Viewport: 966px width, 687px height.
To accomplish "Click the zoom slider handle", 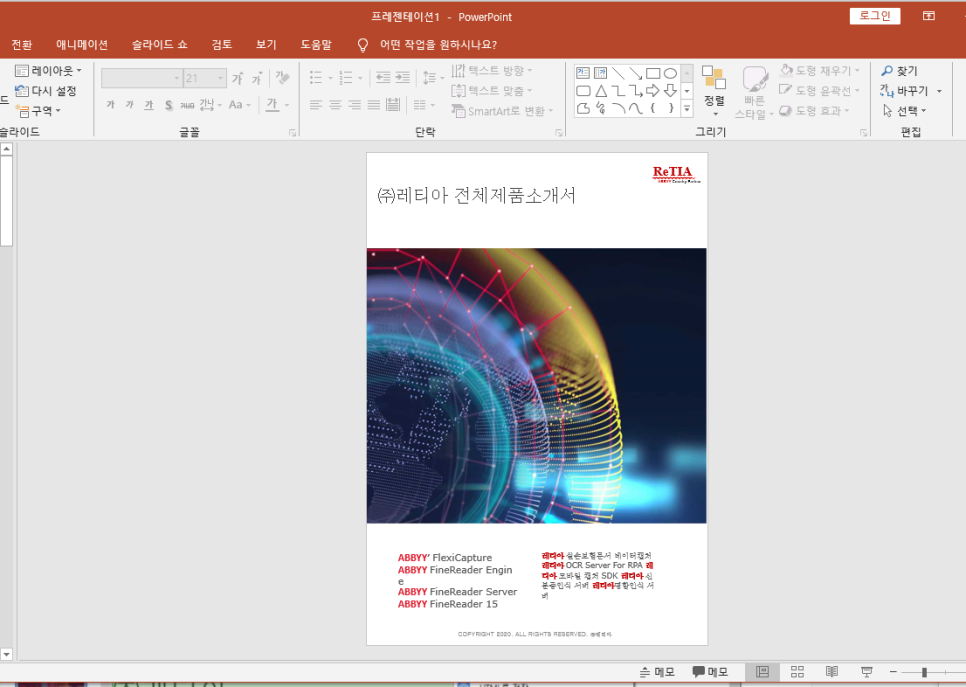I will click(924, 672).
